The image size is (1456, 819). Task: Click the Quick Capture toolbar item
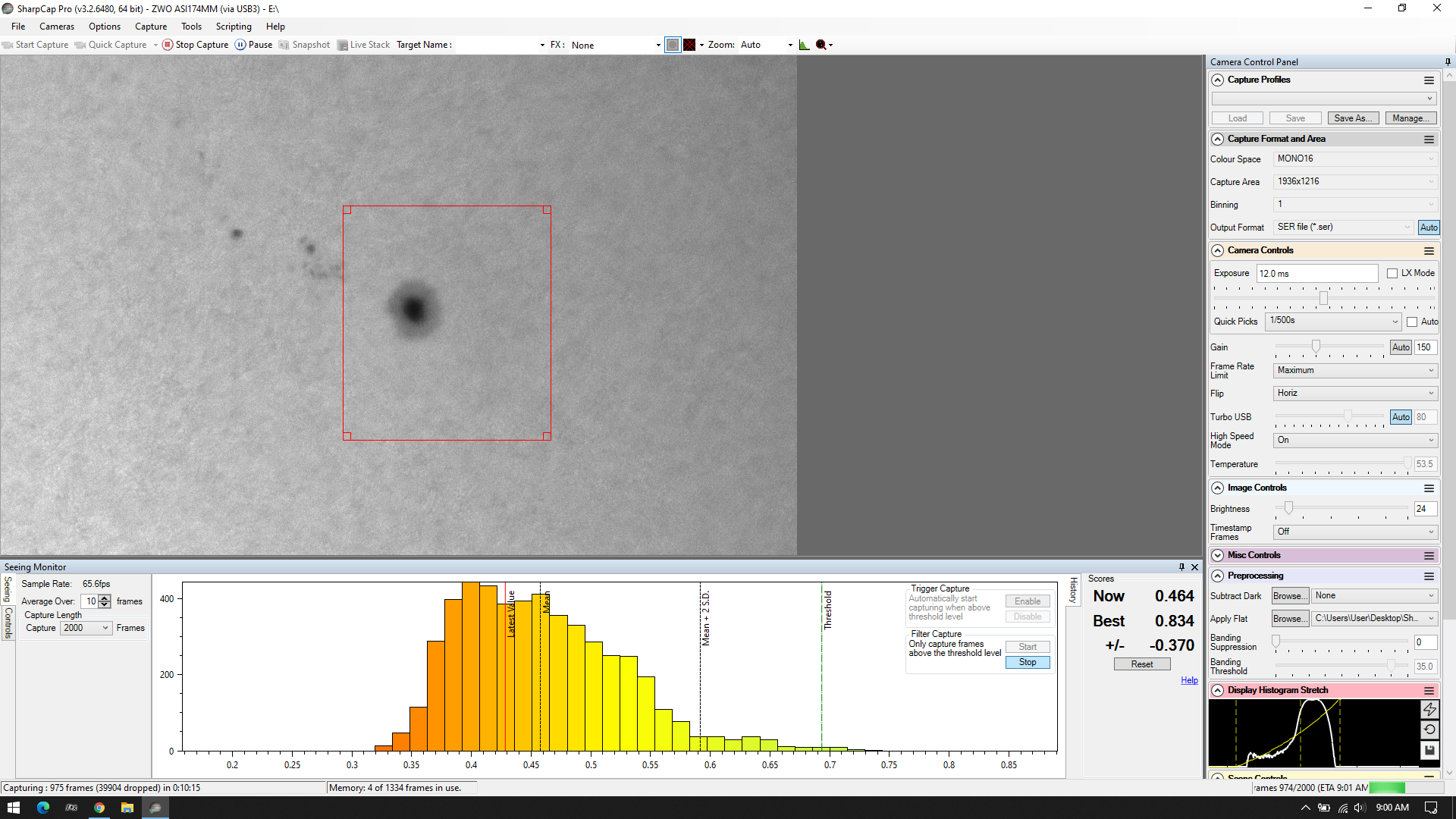[x=111, y=45]
